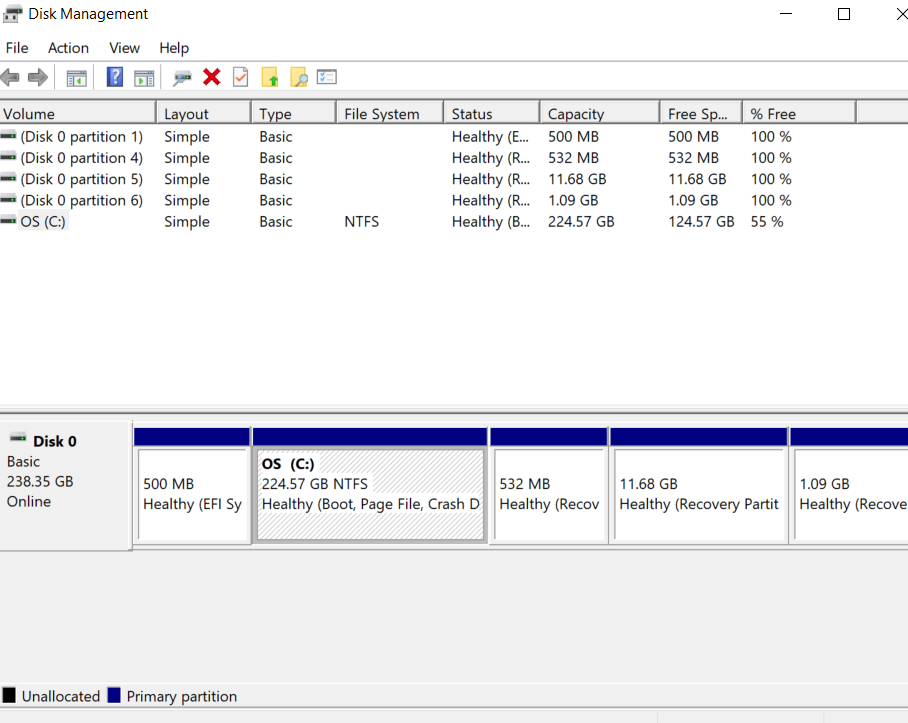
Task: Click the yellow folder up-arrow icon
Action: click(x=270, y=77)
